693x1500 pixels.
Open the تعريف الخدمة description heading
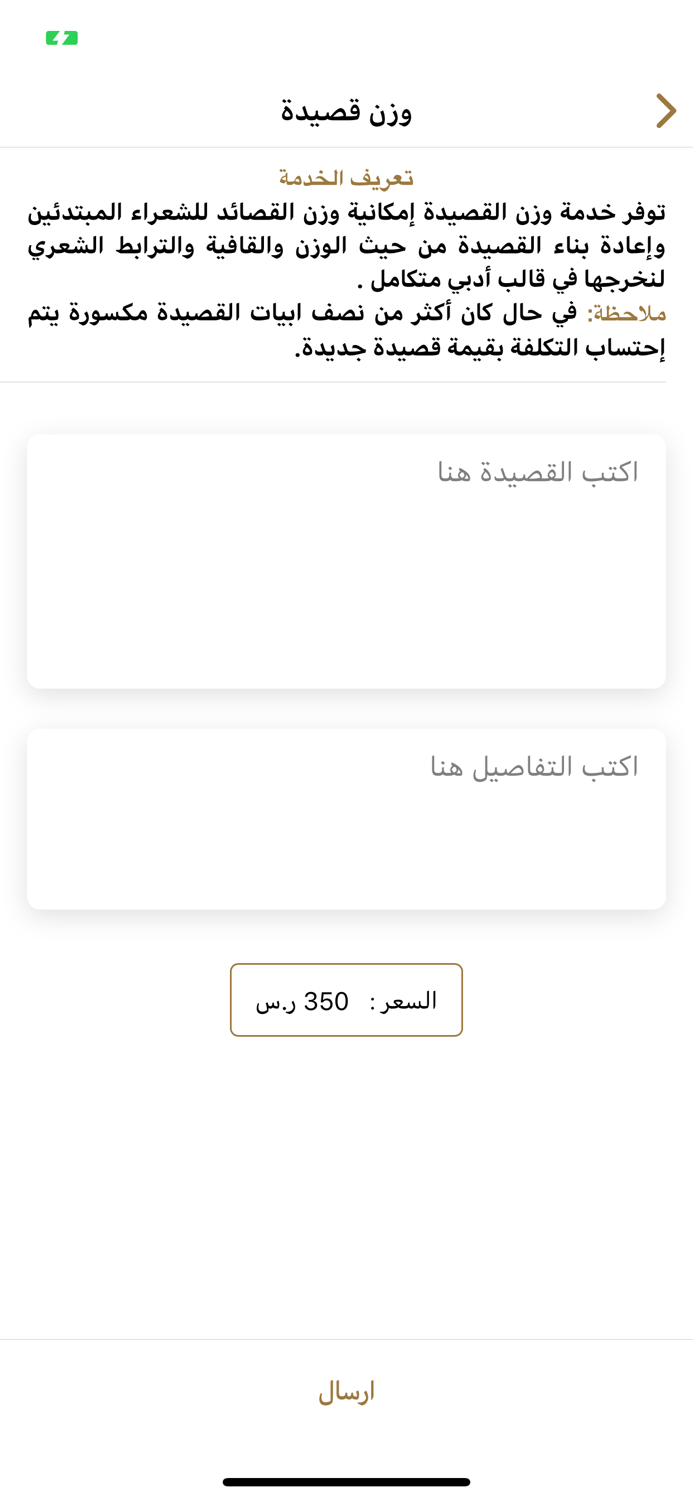(x=346, y=176)
